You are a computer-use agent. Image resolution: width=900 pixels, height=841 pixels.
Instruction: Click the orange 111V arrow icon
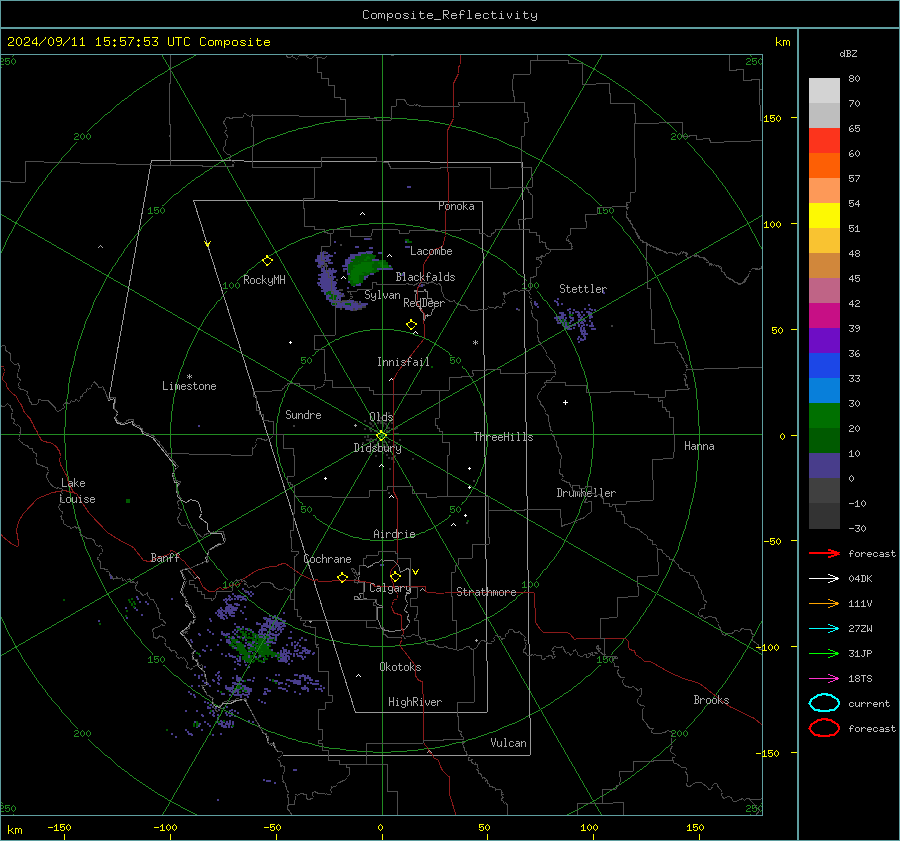point(824,603)
